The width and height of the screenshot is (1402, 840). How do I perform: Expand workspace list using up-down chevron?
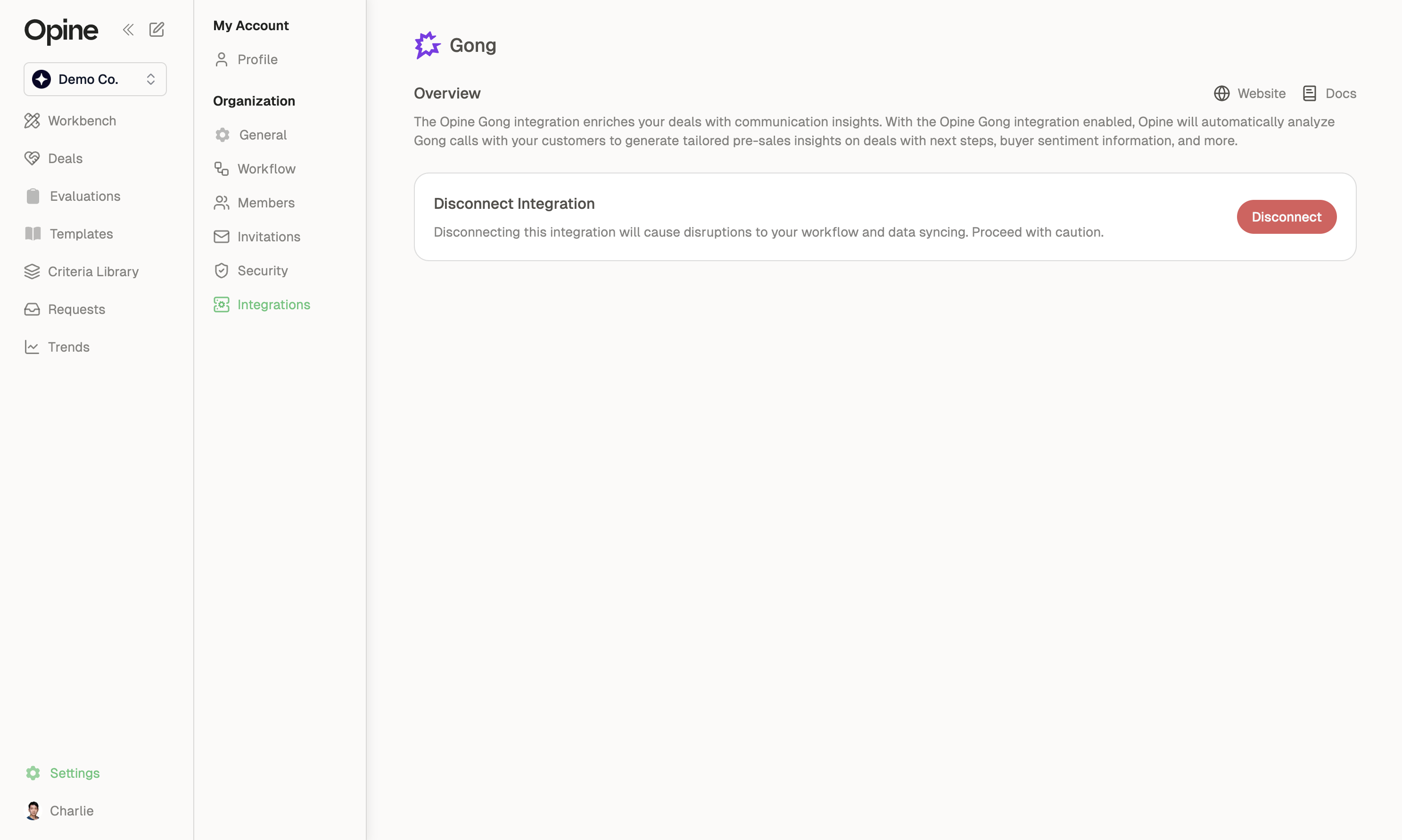(150, 79)
